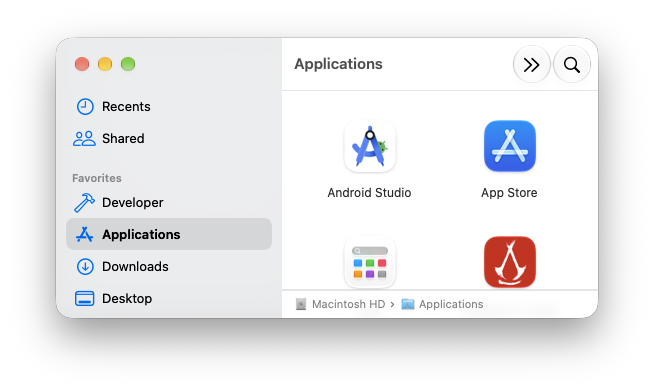Open Desktop in the sidebar
The image size is (654, 392).
coord(169,299)
